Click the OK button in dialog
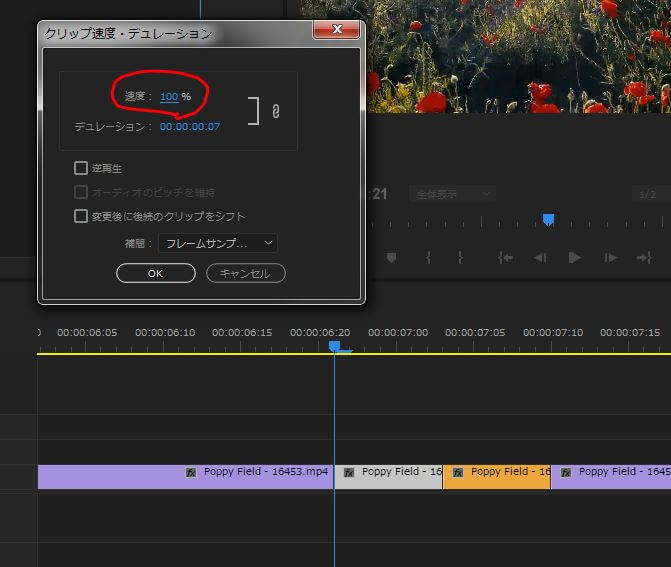Viewport: 671px width, 567px height. pyautogui.click(x=155, y=273)
